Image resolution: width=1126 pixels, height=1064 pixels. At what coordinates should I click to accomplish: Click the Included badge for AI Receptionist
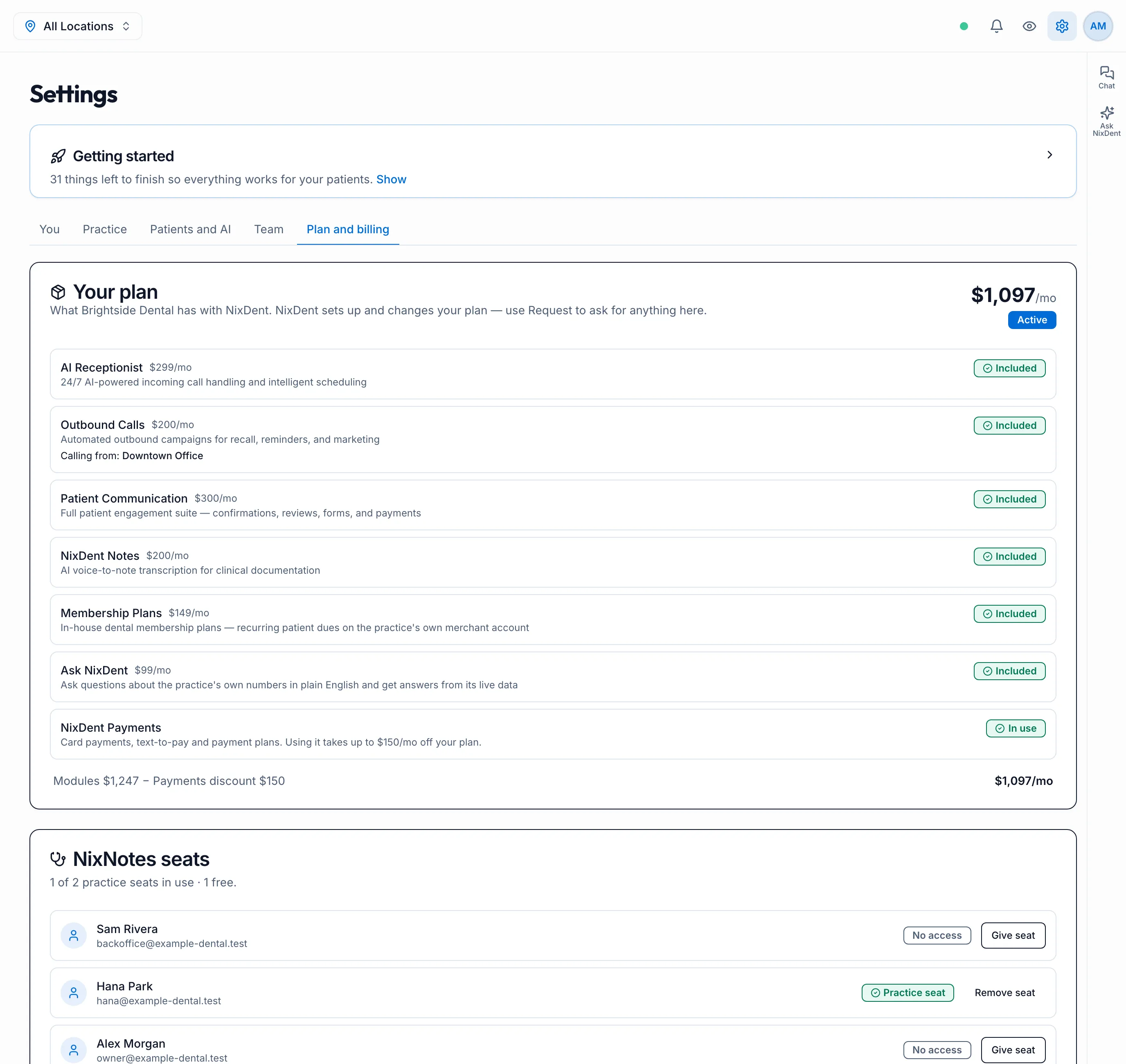1010,368
